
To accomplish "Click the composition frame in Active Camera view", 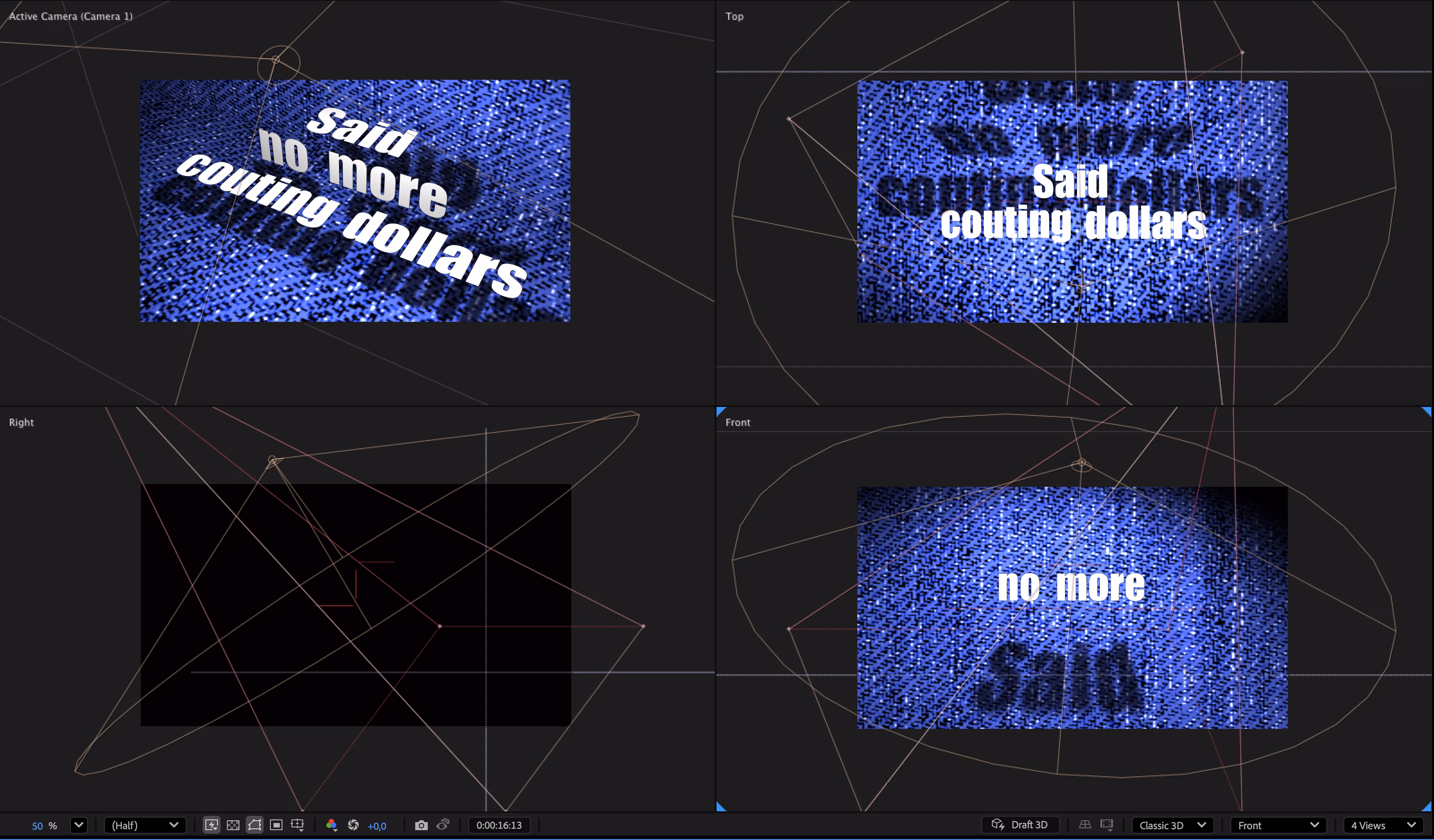I will [355, 201].
